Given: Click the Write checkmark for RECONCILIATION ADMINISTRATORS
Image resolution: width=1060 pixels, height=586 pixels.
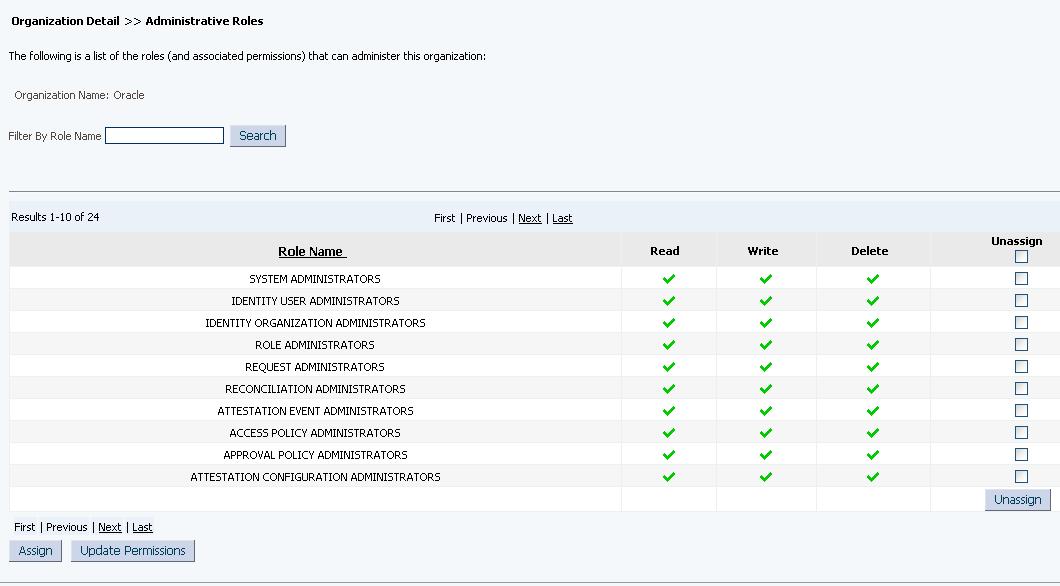Looking at the screenshot, I should pos(765,389).
